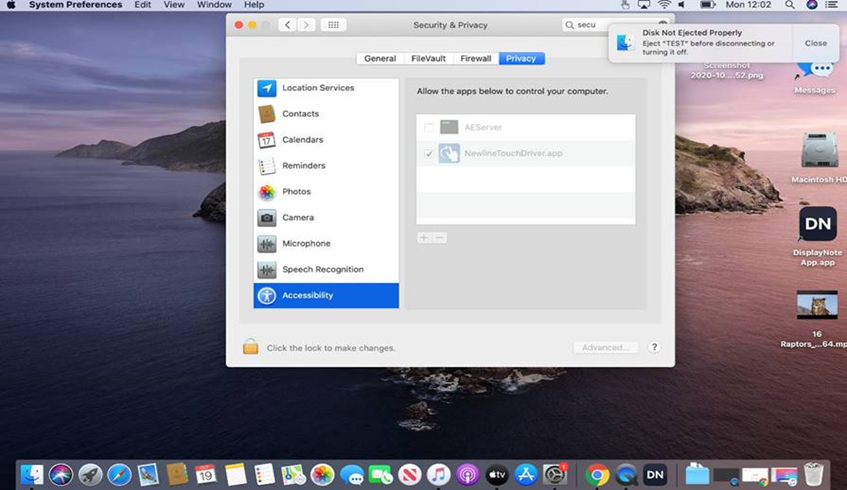This screenshot has width=847, height=490.
Task: Switch to the FileVault tab
Action: pos(430,59)
